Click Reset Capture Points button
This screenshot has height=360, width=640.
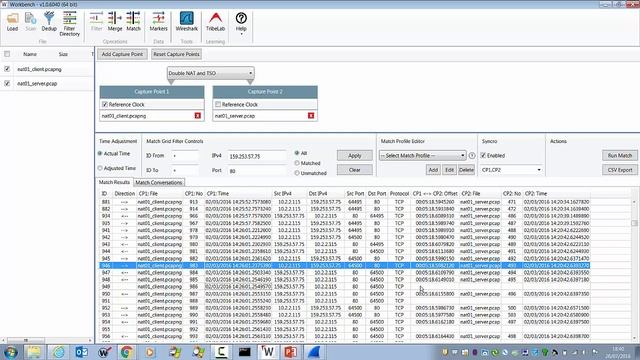click(x=176, y=54)
